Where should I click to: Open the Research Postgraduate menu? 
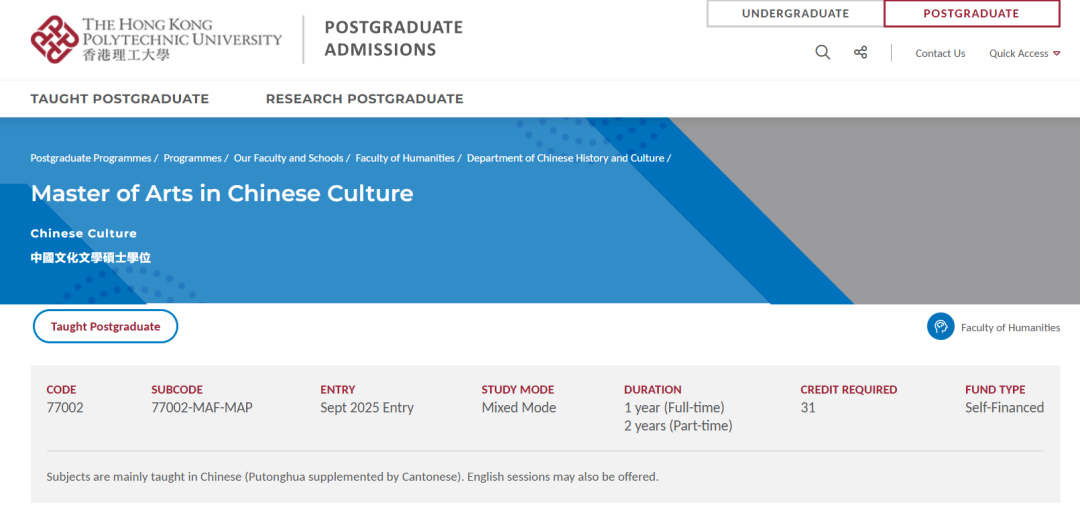[x=364, y=99]
